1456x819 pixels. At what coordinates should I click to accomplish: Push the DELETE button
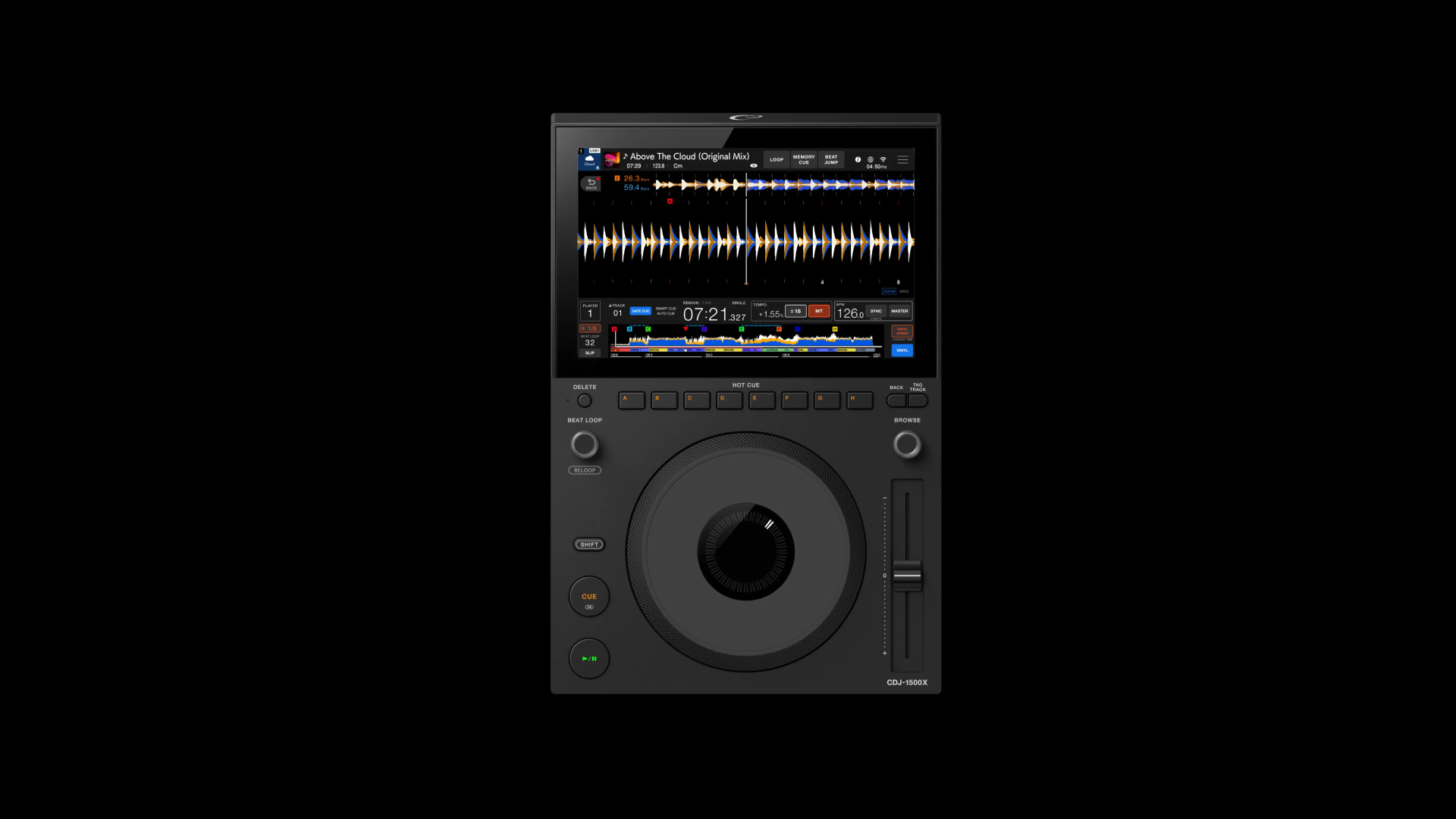585,400
